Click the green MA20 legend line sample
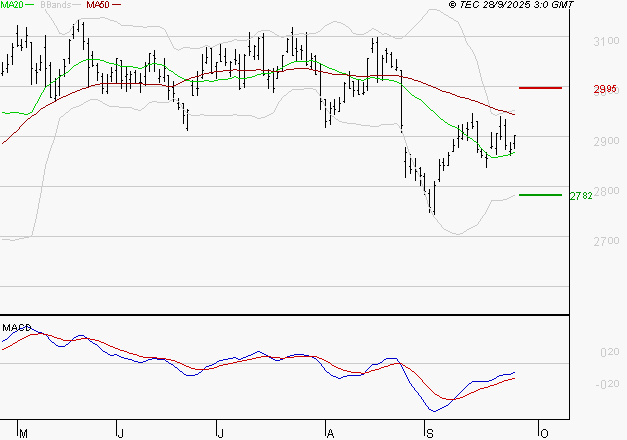Screen dimensions: 627x440 point(32,6)
